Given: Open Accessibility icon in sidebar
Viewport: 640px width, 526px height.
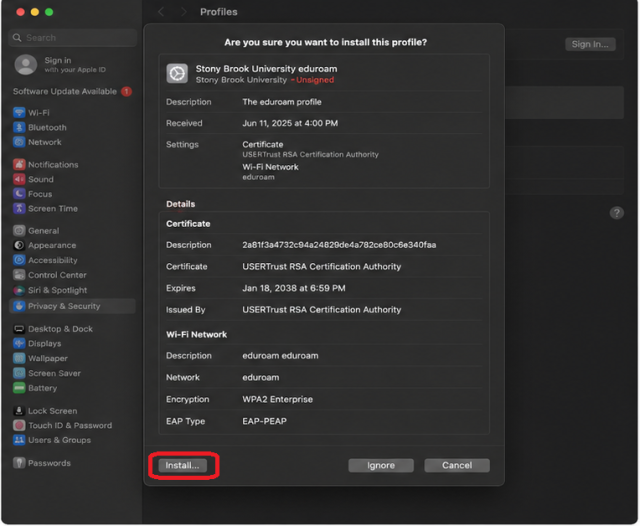Looking at the screenshot, I should click(x=19, y=260).
